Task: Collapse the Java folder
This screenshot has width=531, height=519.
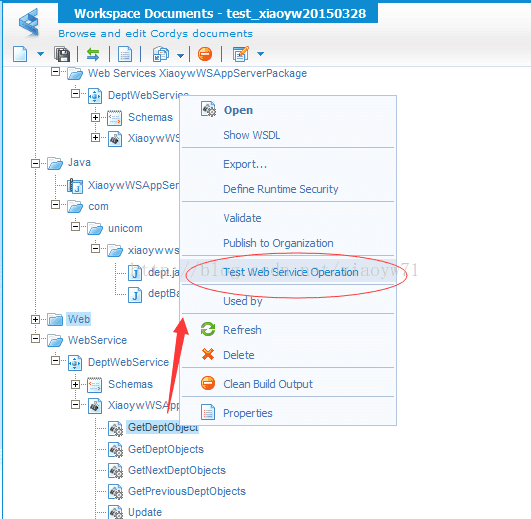Action: coord(35,164)
